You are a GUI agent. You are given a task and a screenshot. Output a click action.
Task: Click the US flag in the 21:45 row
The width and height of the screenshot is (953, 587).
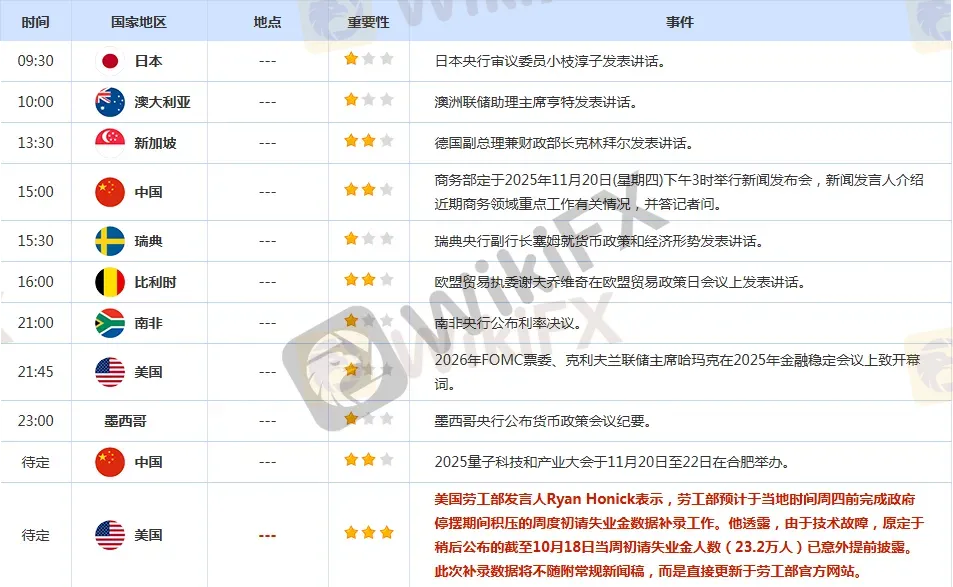[109, 372]
